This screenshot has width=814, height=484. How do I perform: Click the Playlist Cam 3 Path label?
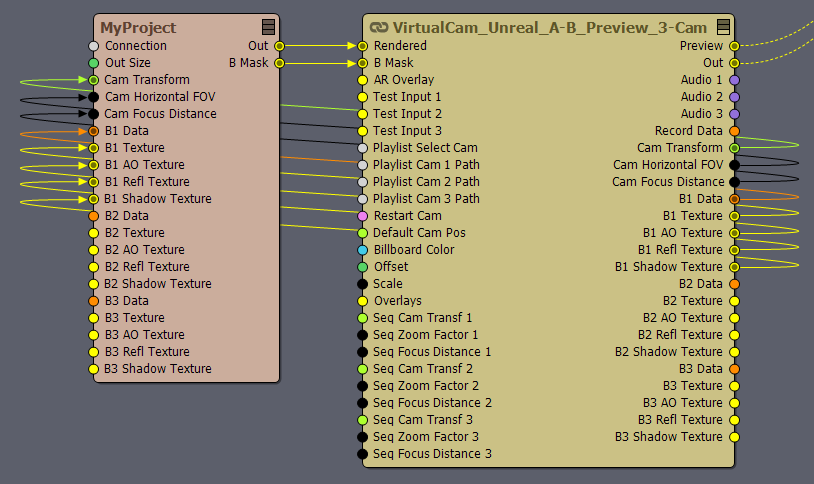426,199
